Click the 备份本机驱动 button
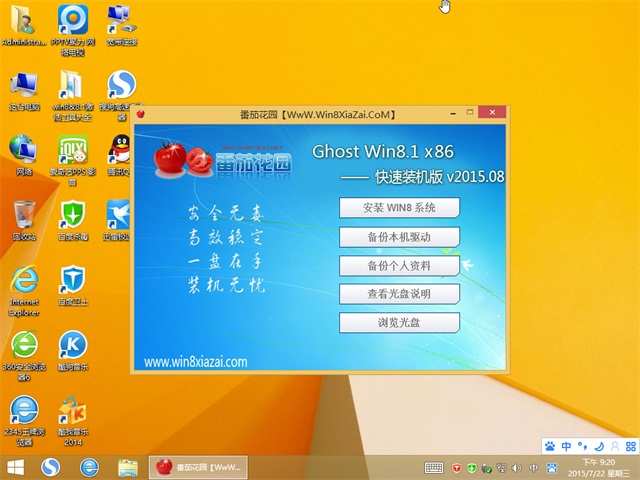The width and height of the screenshot is (640, 480). click(x=399, y=237)
